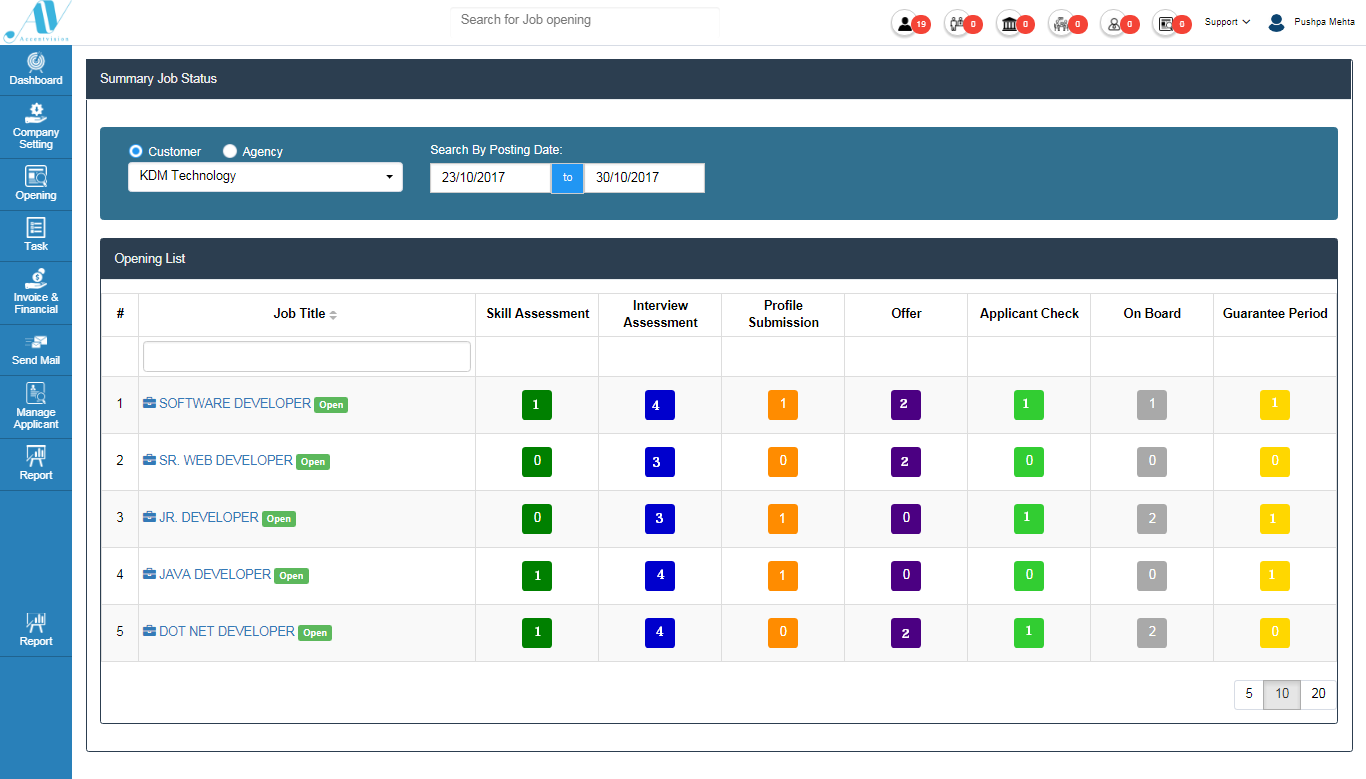Open the SR. WEB DEVELOPER job link

(x=226, y=460)
